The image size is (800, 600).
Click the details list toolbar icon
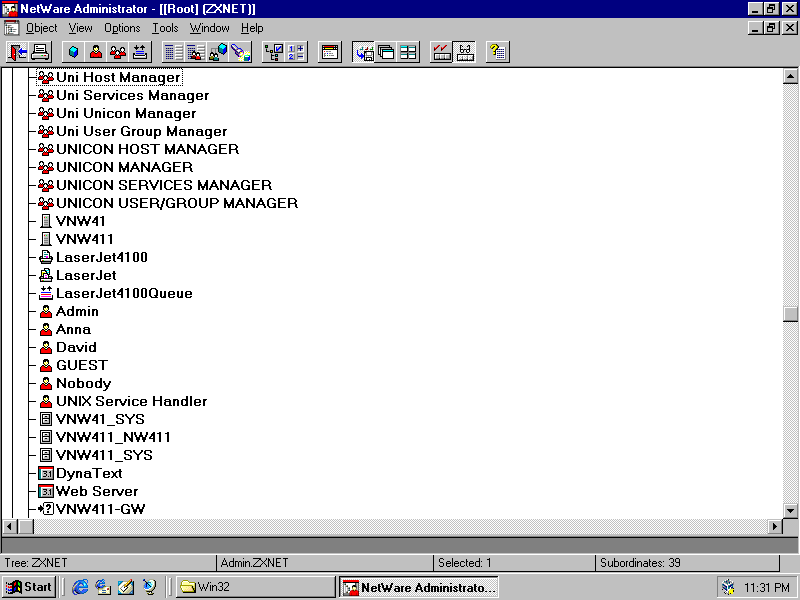173,52
